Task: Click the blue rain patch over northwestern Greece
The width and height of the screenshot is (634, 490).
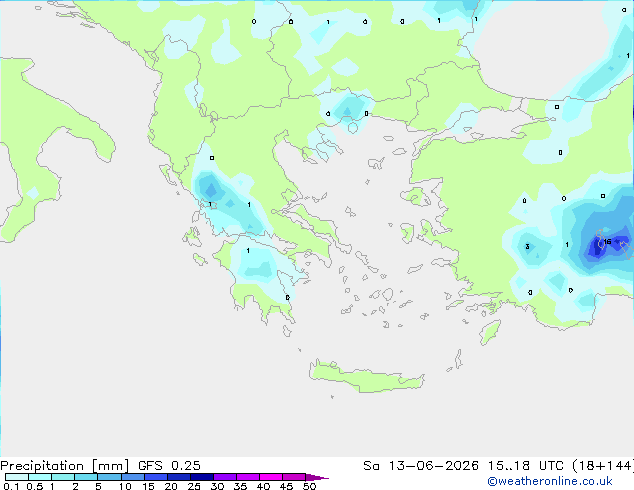Action: pos(211,189)
